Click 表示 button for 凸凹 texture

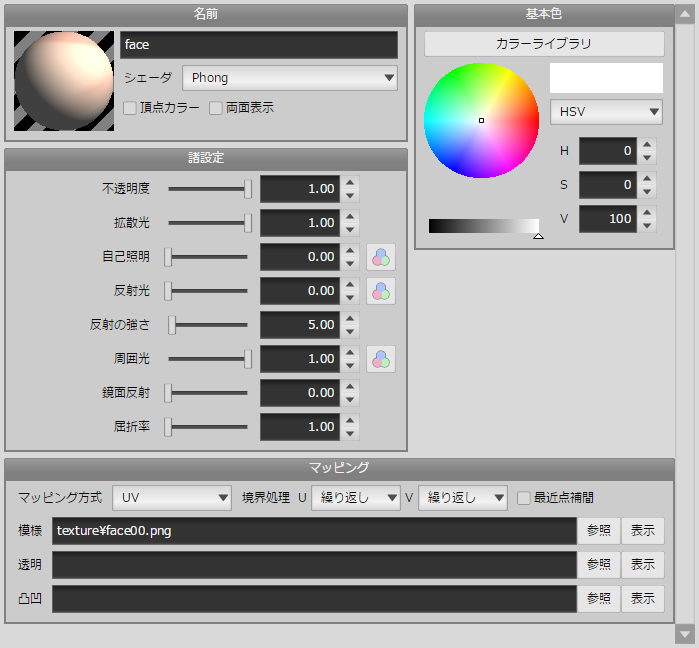643,599
